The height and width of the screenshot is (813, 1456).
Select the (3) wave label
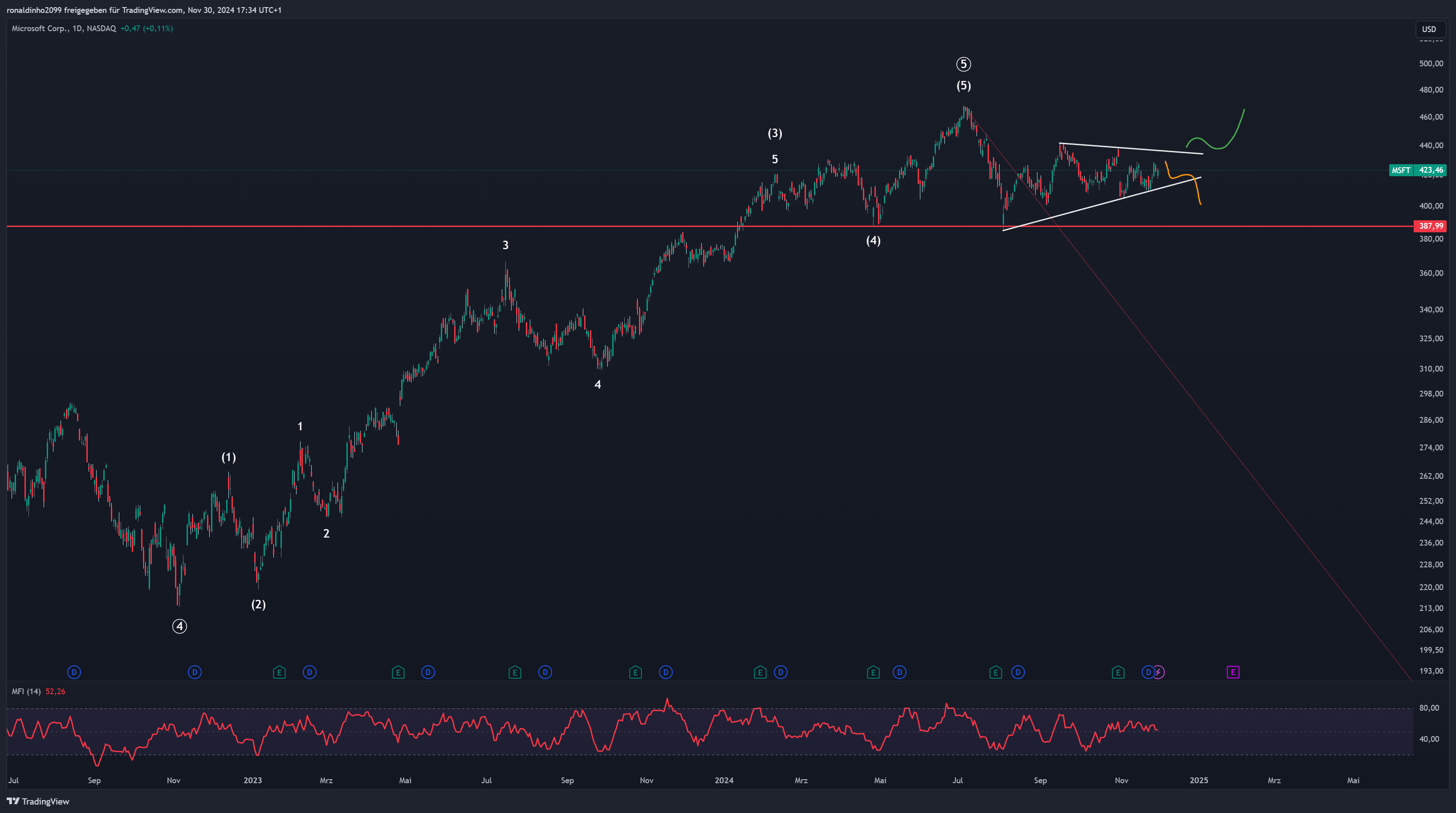pos(775,133)
